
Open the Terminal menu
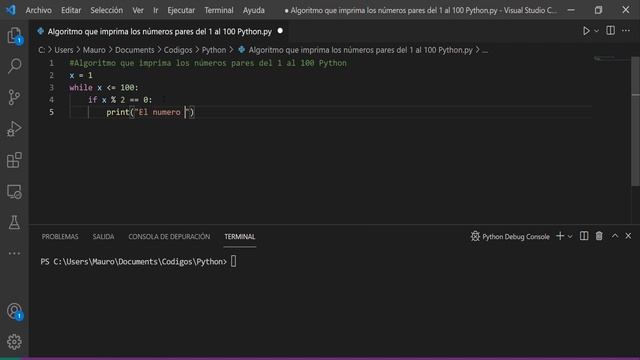pos(219,10)
